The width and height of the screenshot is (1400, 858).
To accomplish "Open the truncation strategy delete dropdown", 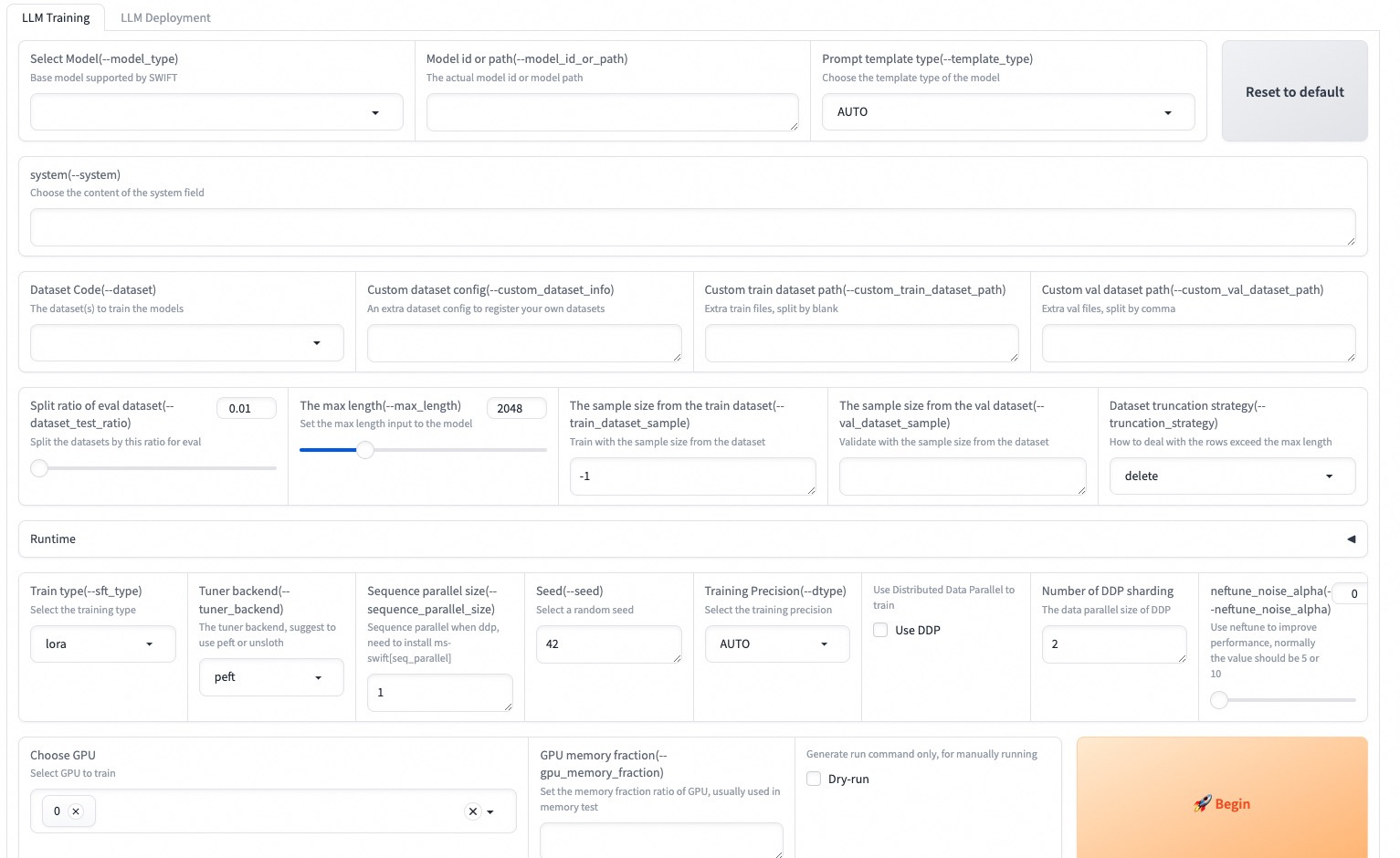I will 1232,476.
